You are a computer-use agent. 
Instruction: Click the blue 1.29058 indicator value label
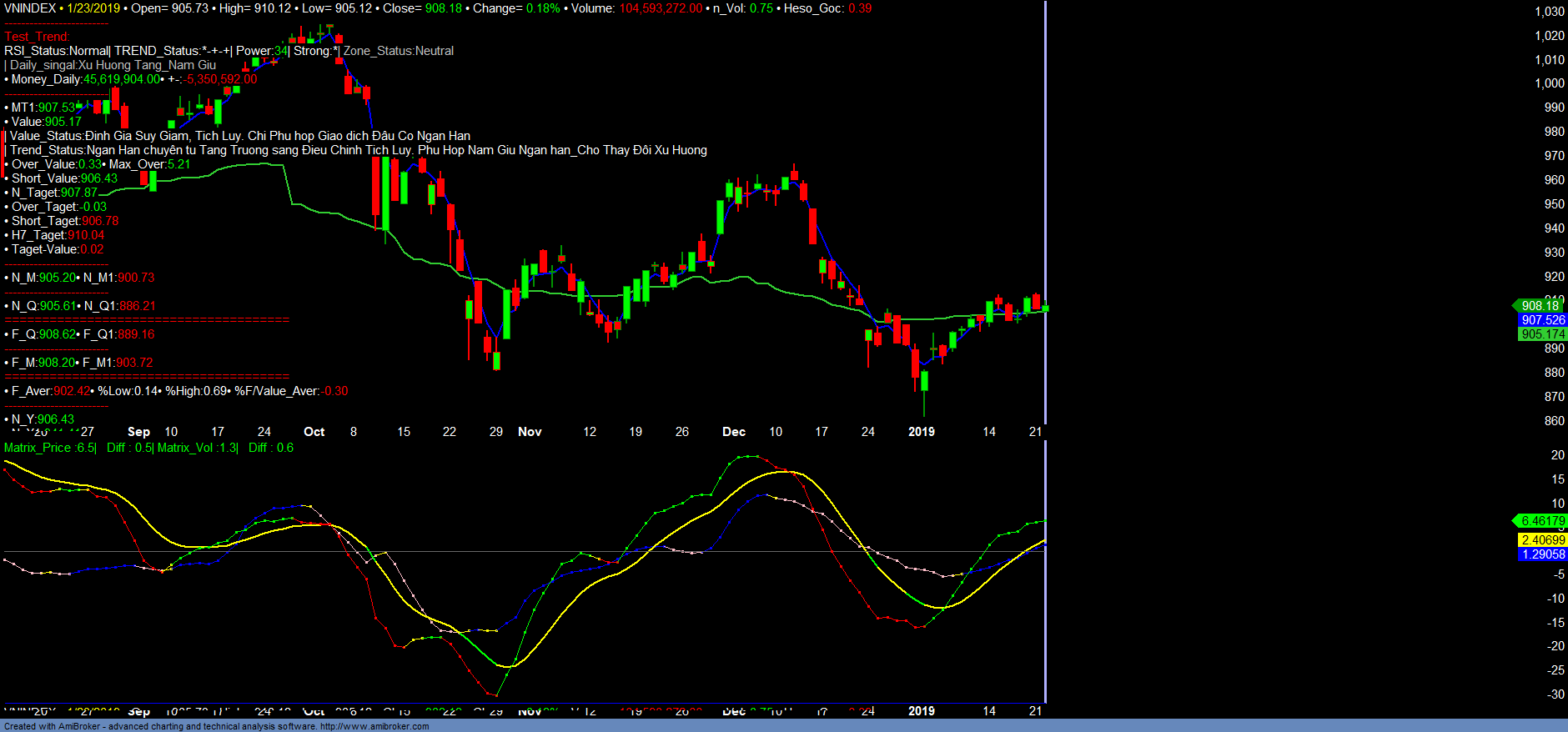coord(1542,554)
